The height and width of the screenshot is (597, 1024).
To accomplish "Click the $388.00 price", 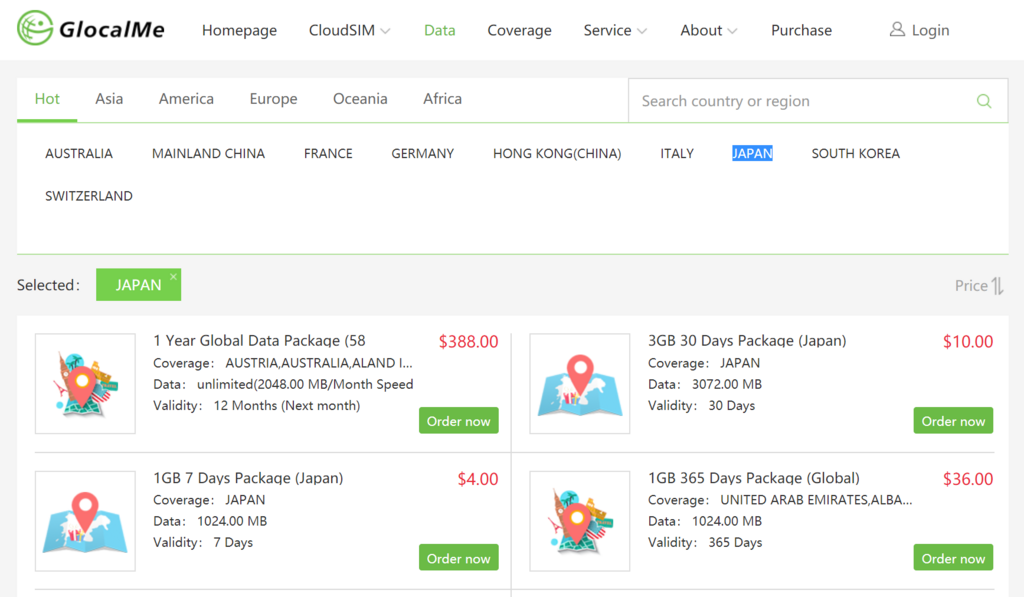I will pos(468,342).
